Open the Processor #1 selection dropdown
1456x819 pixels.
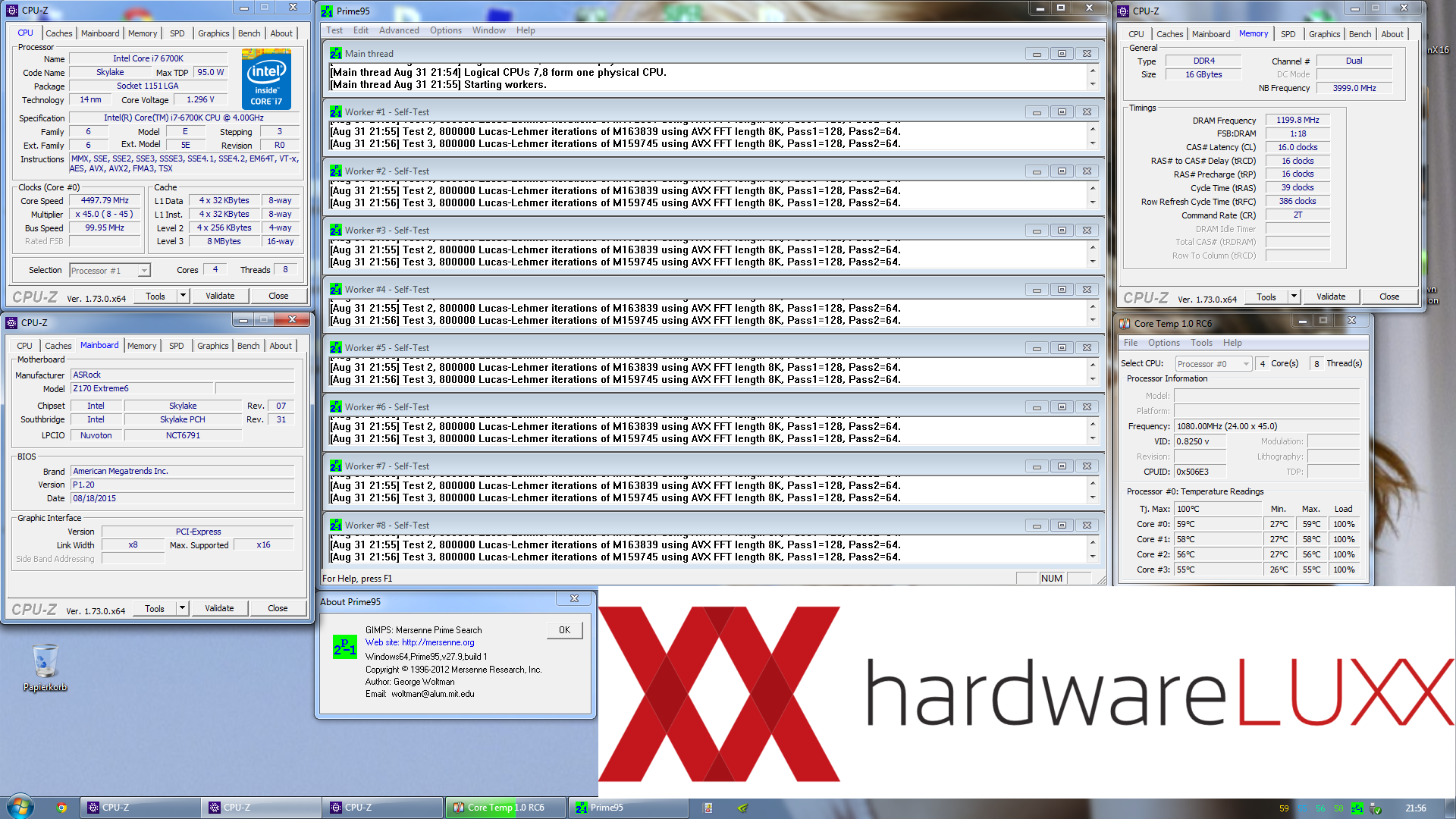[x=110, y=271]
